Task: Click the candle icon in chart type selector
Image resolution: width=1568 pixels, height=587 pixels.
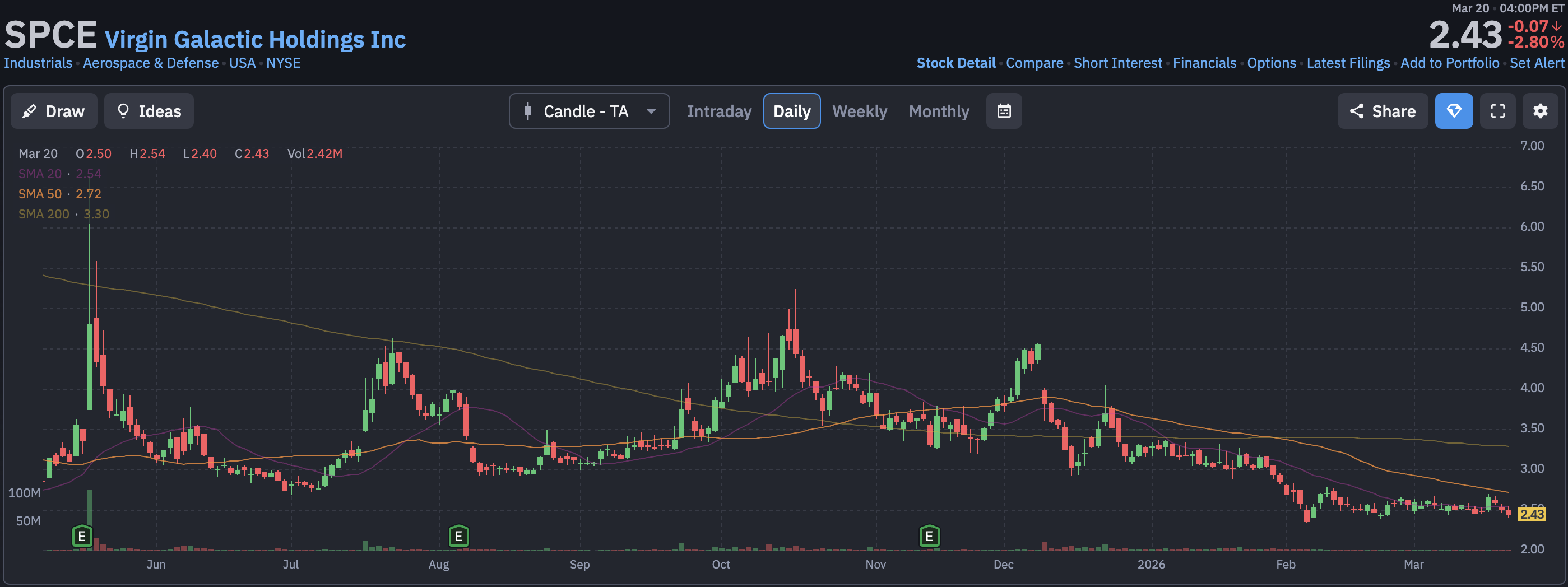Action: click(x=528, y=111)
